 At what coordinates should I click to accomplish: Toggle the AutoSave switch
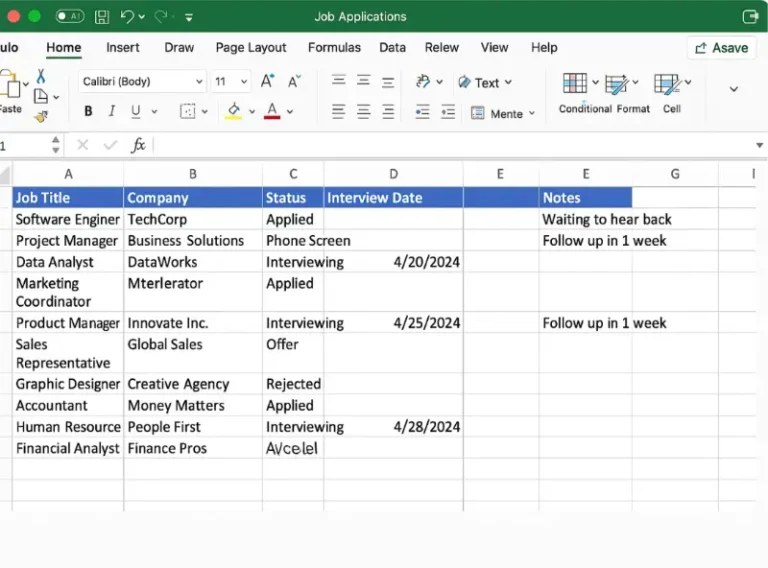pos(70,17)
